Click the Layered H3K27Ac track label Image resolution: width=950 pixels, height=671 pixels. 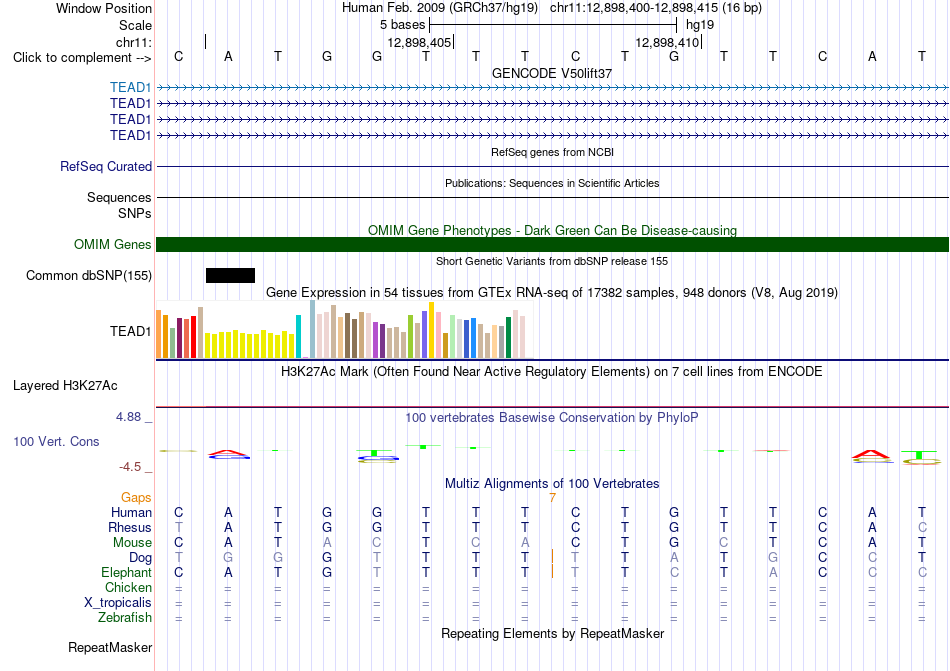[x=65, y=386]
